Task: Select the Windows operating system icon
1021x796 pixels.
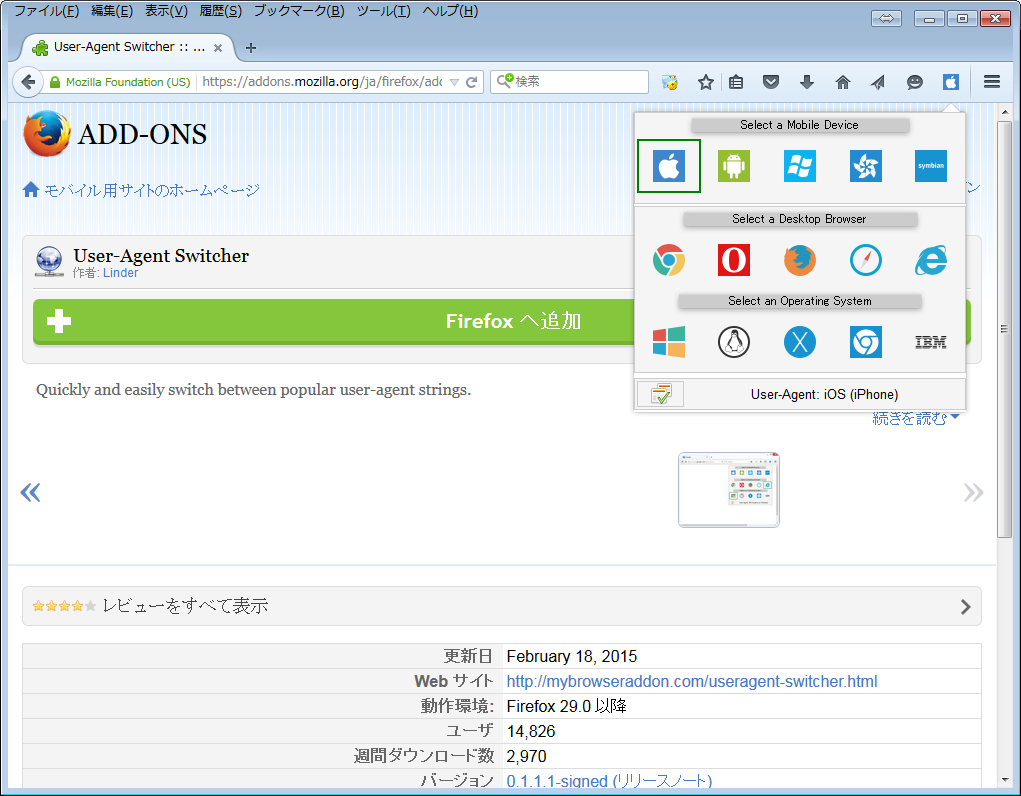Action: [669, 342]
